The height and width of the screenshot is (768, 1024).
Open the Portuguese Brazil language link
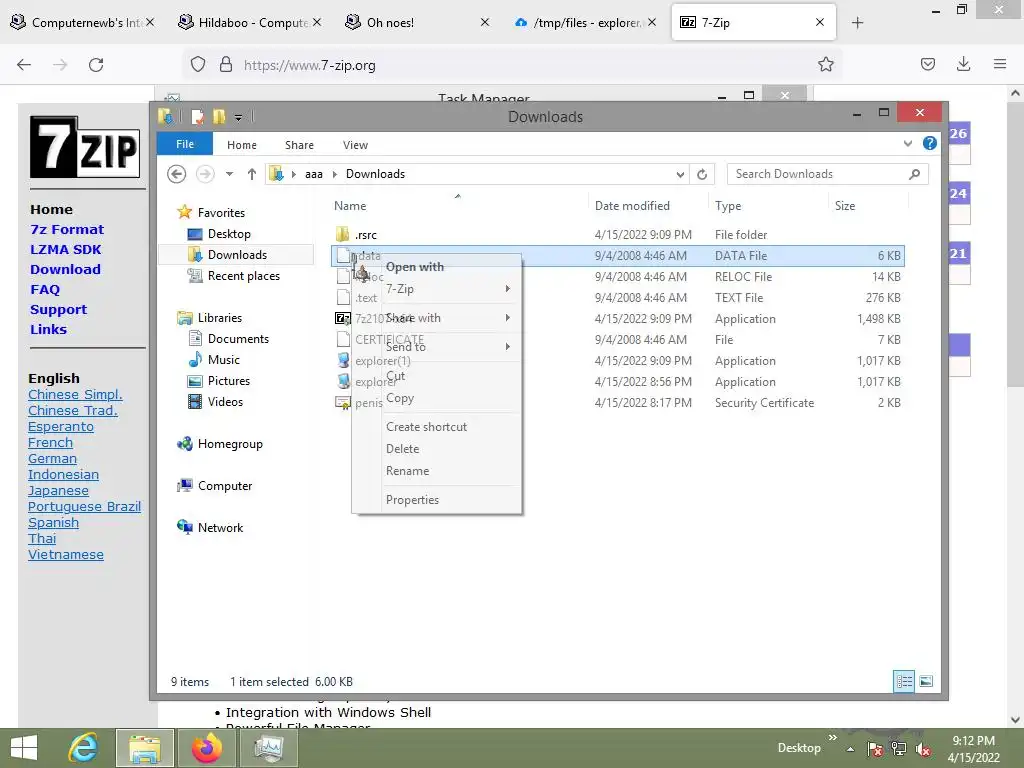[84, 507]
